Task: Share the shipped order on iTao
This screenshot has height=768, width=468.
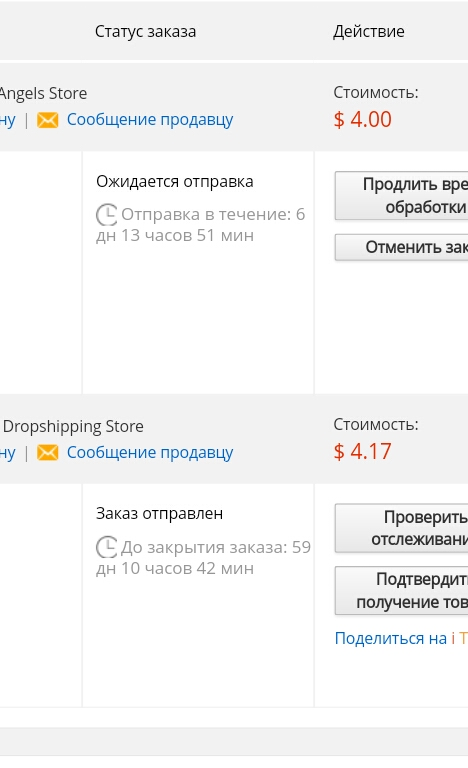Action: click(x=401, y=638)
